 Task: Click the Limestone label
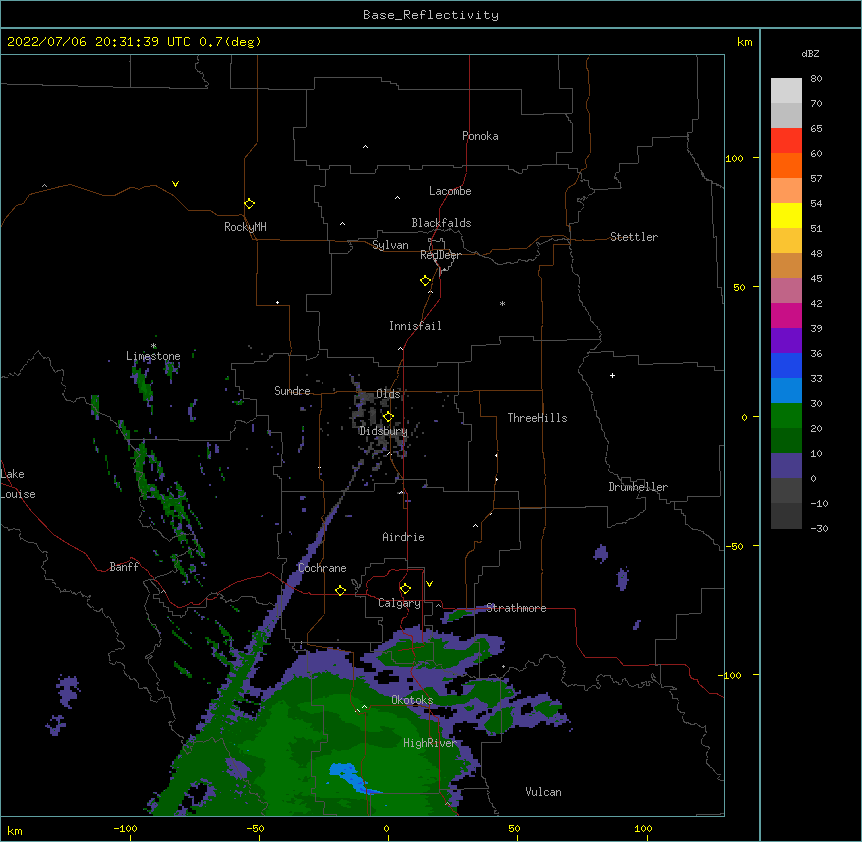153,356
